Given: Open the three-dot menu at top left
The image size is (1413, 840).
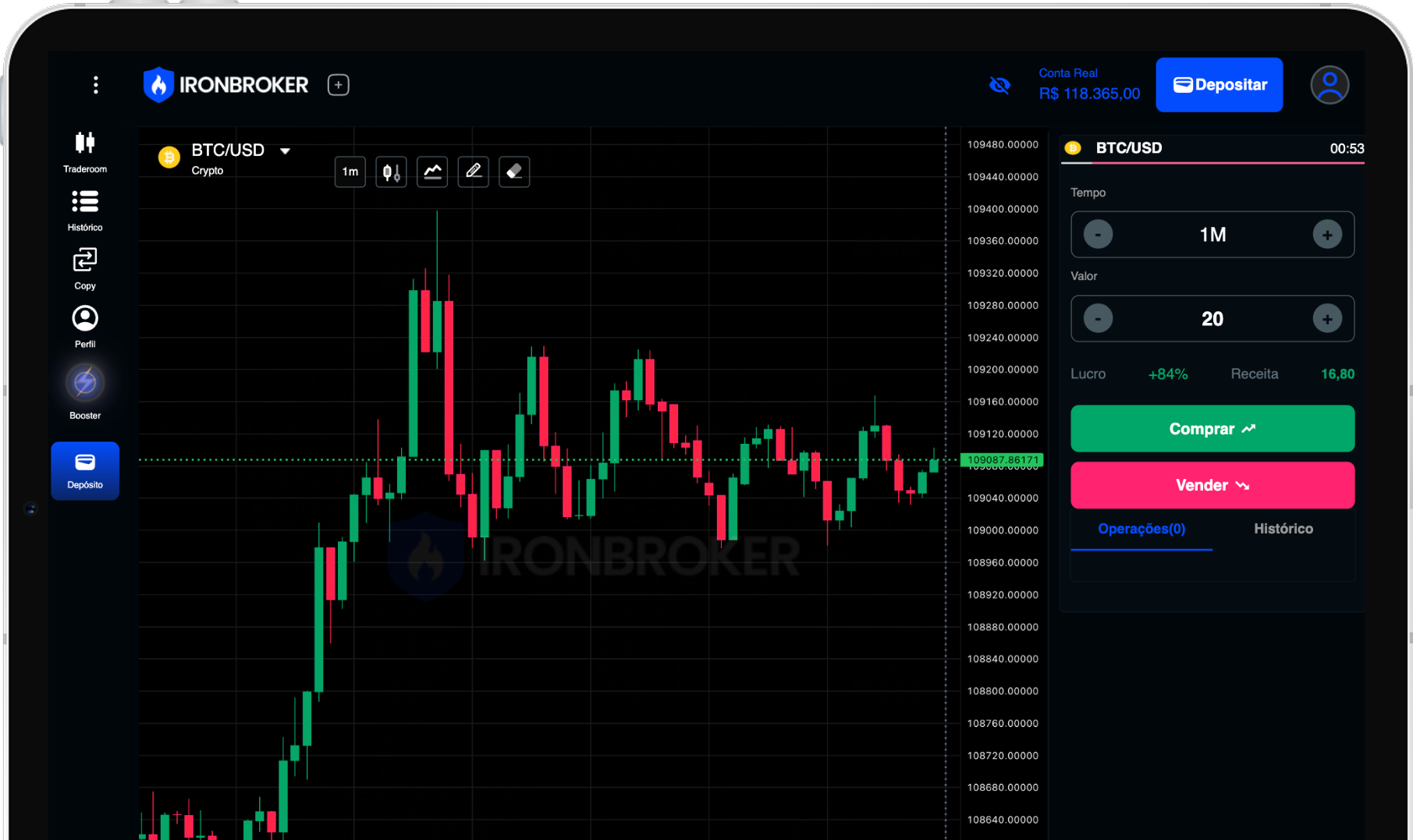Looking at the screenshot, I should [x=95, y=84].
